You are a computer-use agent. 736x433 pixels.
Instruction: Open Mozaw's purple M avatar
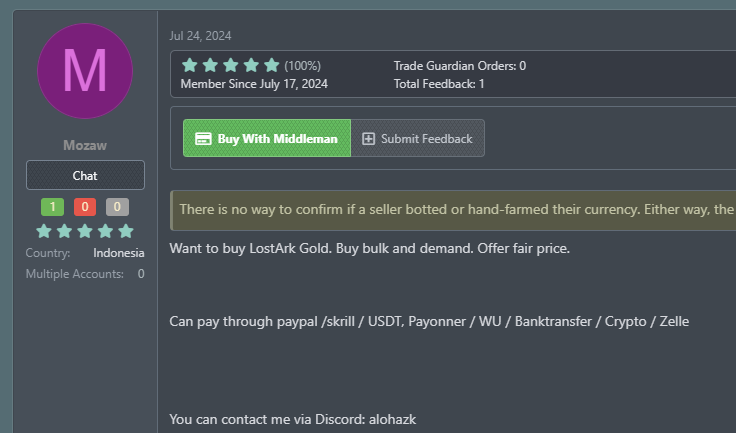pos(85,71)
